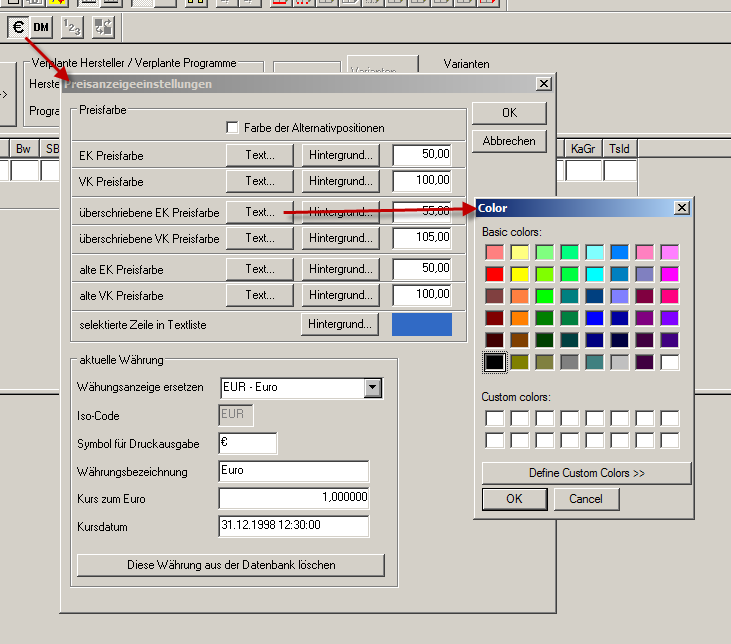Click Text button for EK Preisfarbe

260,155
